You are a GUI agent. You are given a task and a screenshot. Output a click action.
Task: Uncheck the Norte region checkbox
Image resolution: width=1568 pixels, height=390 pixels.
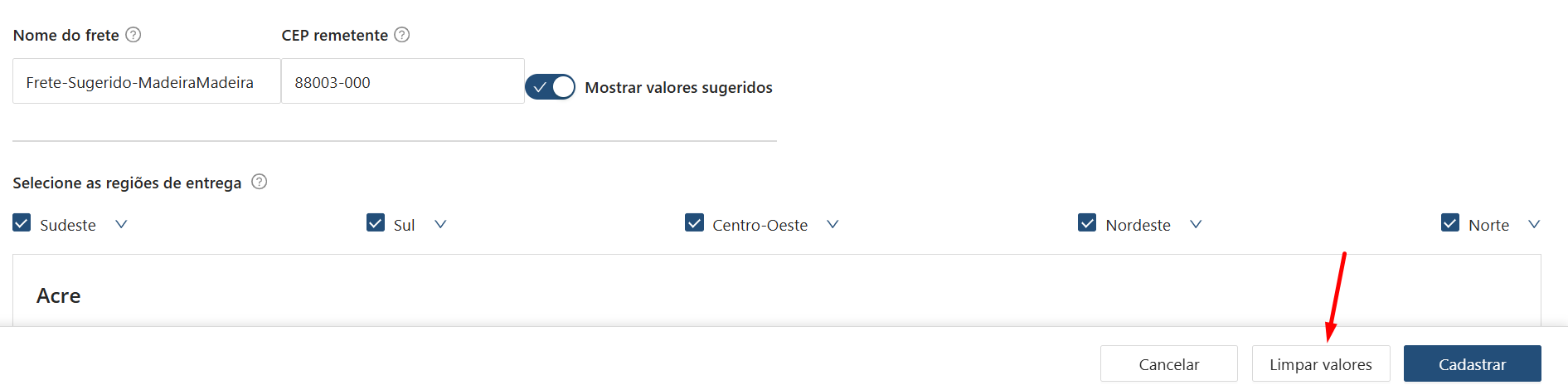[1450, 223]
